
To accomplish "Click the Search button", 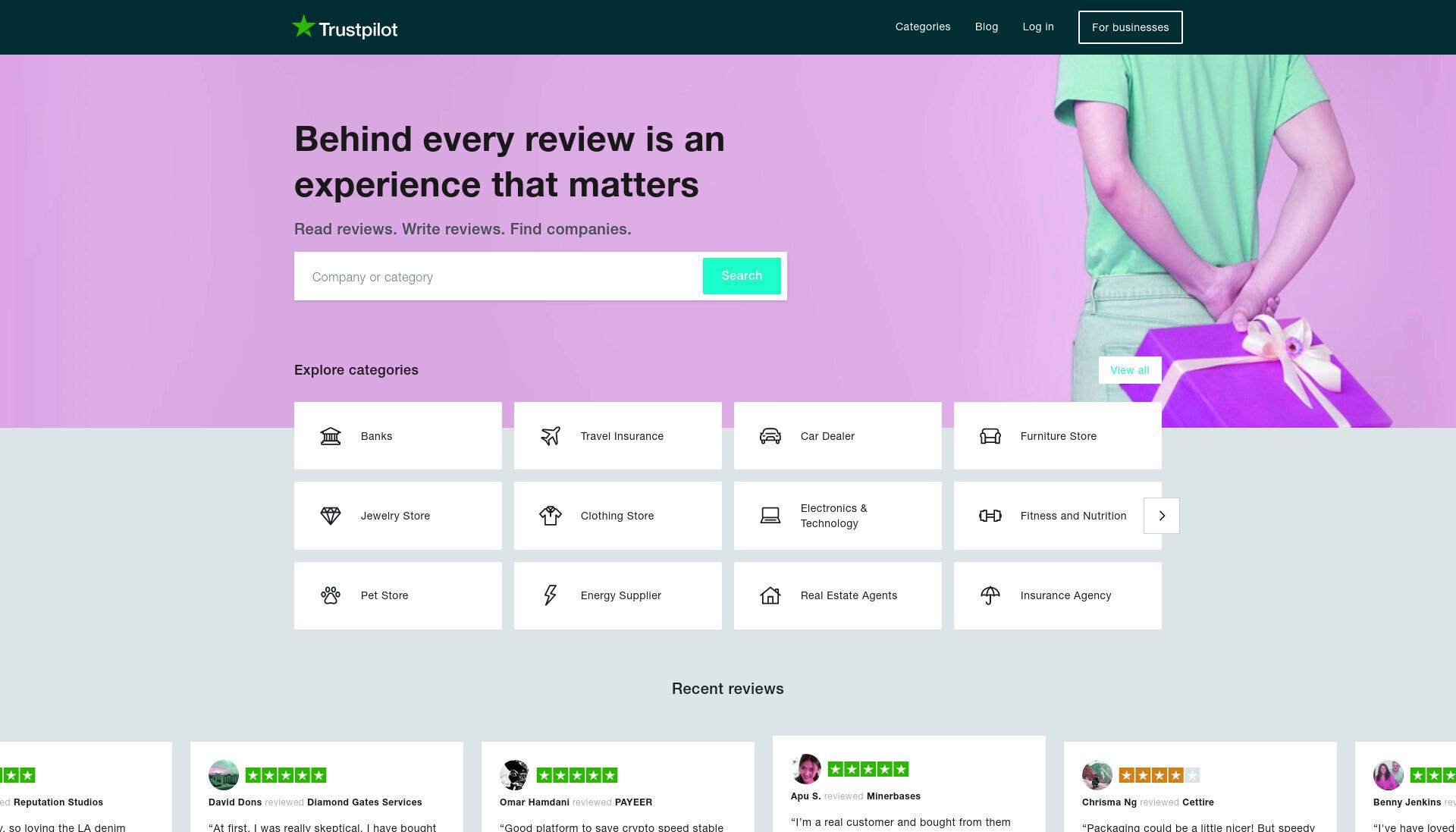I will 742,276.
